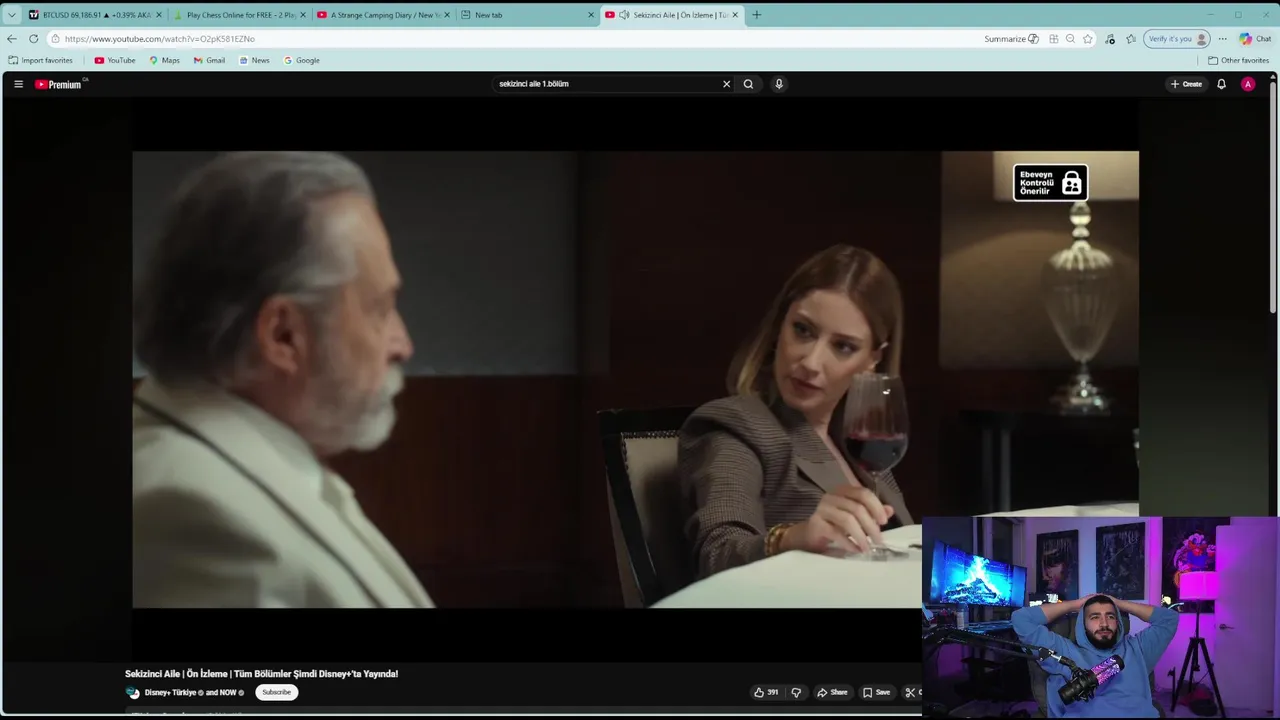Open the YouTube account avatar menu

click(x=1248, y=84)
